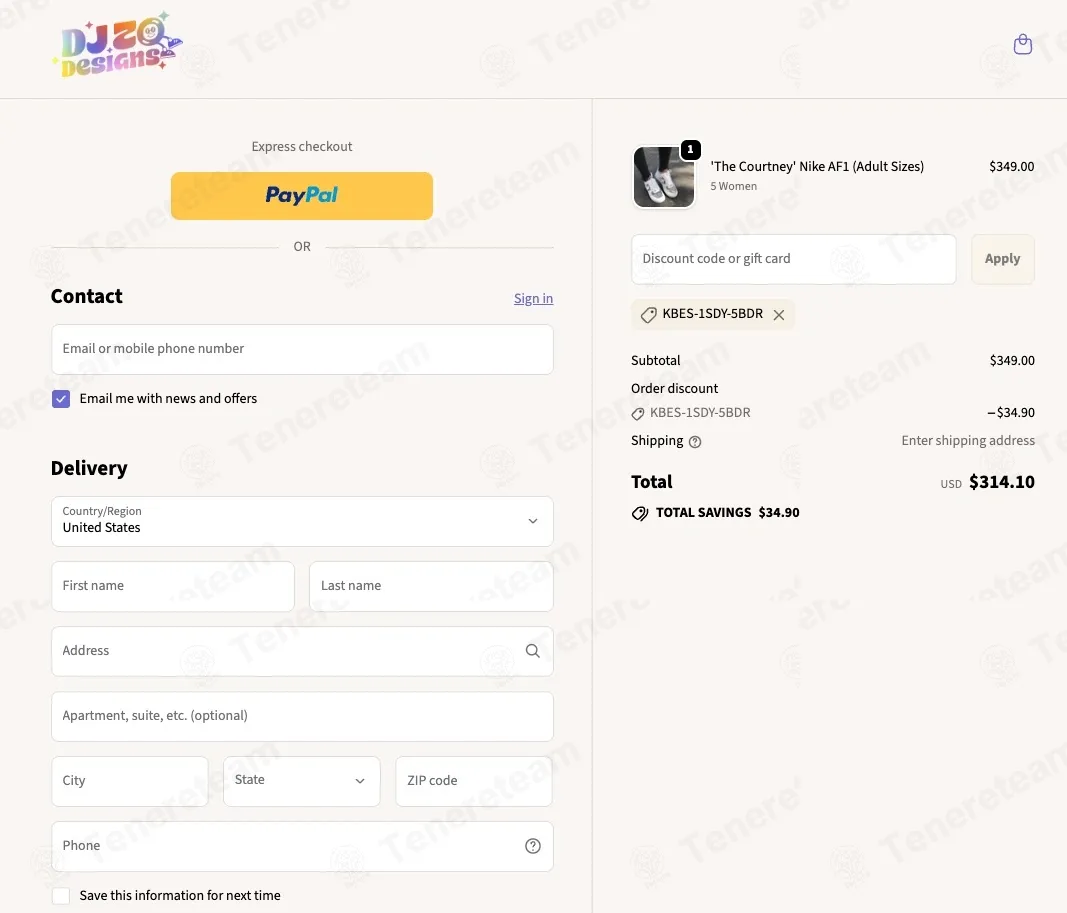Focus the Email or mobile phone number field
This screenshot has height=913, width=1067.
[x=302, y=349]
